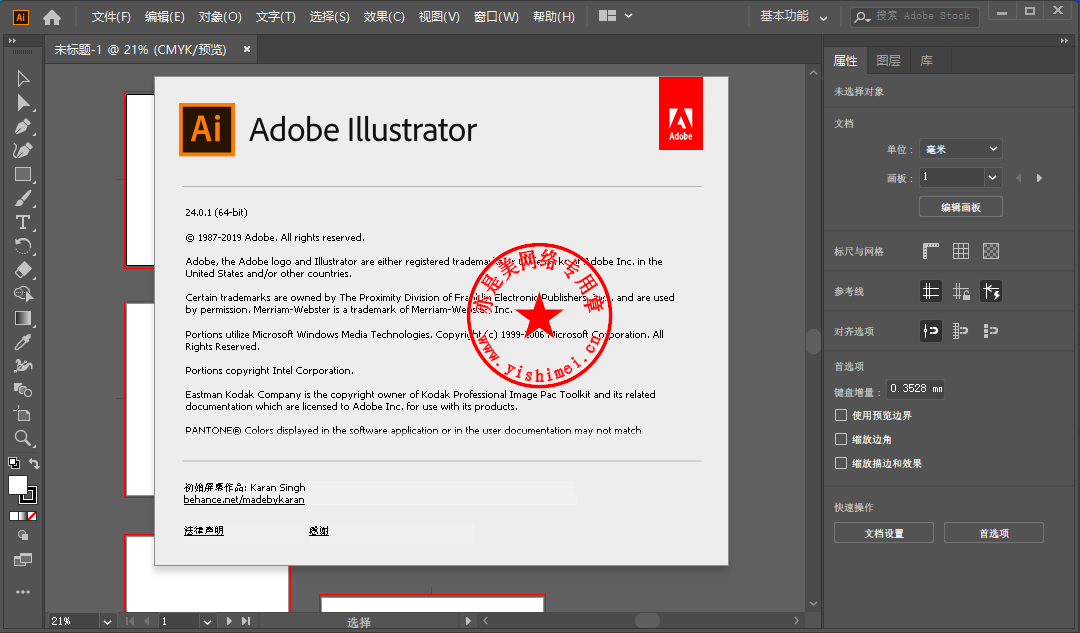
Task: Open Edit Toolbar three dots
Action: 23,592
